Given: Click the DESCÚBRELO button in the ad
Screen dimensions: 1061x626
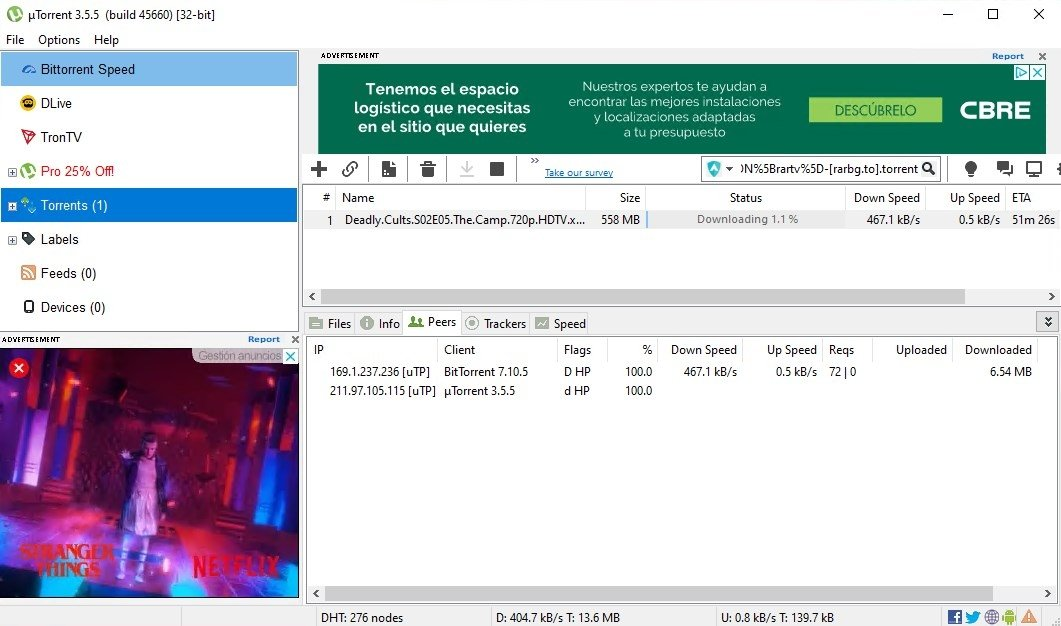Looking at the screenshot, I should (x=875, y=110).
